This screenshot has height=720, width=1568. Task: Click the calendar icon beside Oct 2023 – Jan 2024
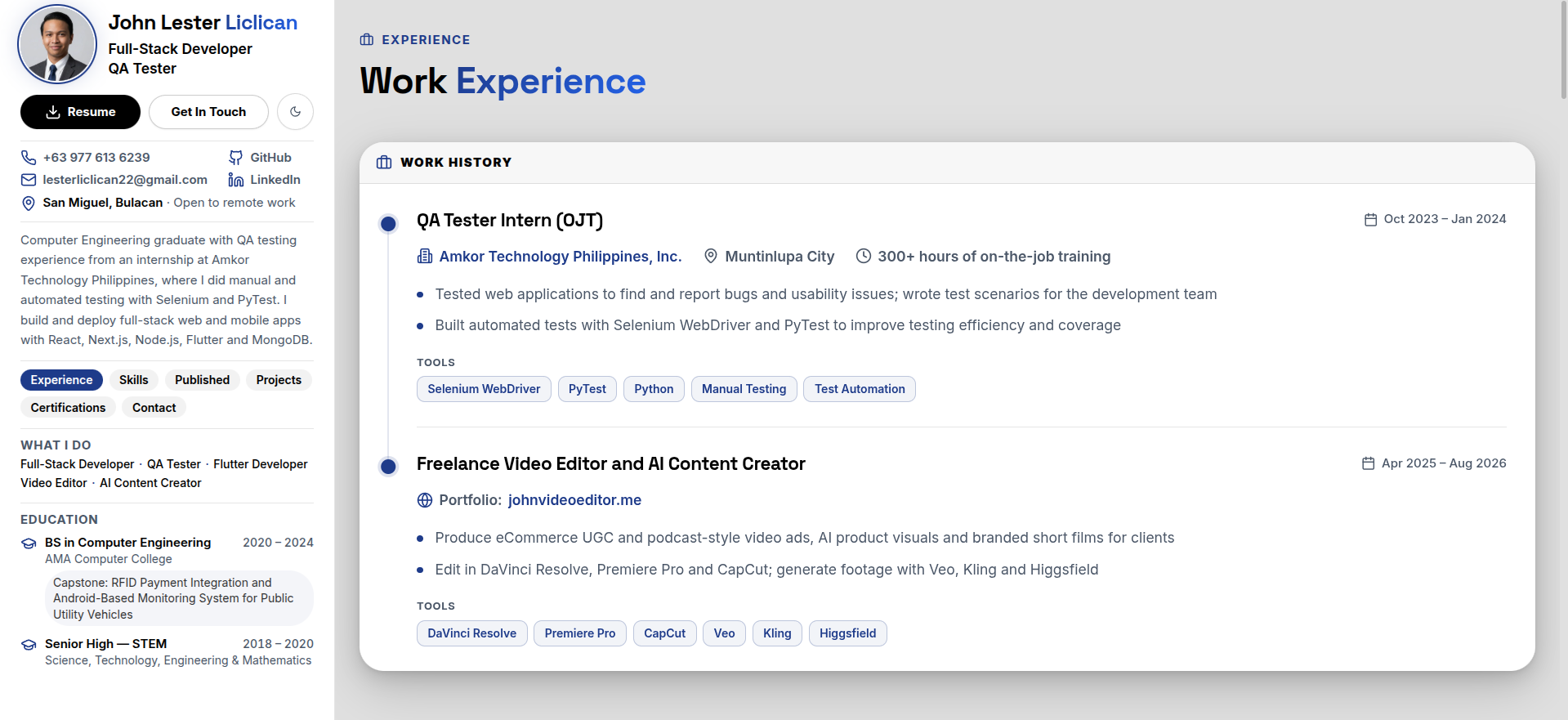[x=1370, y=219]
